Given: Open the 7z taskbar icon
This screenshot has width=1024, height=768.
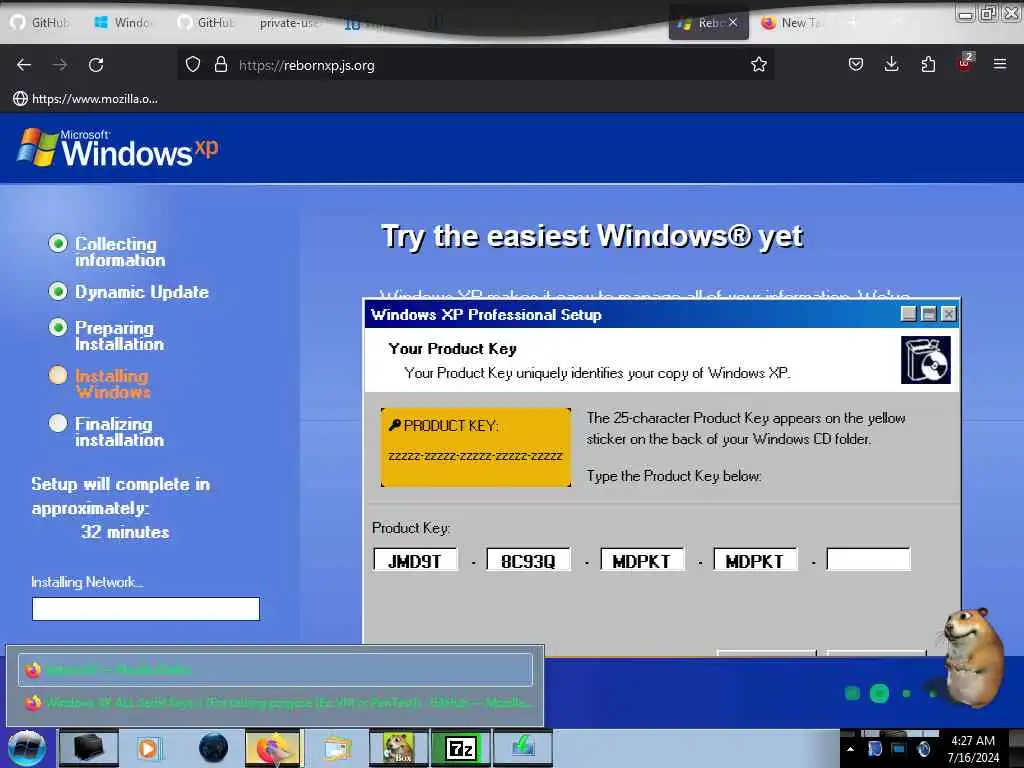Looking at the screenshot, I should 460,748.
